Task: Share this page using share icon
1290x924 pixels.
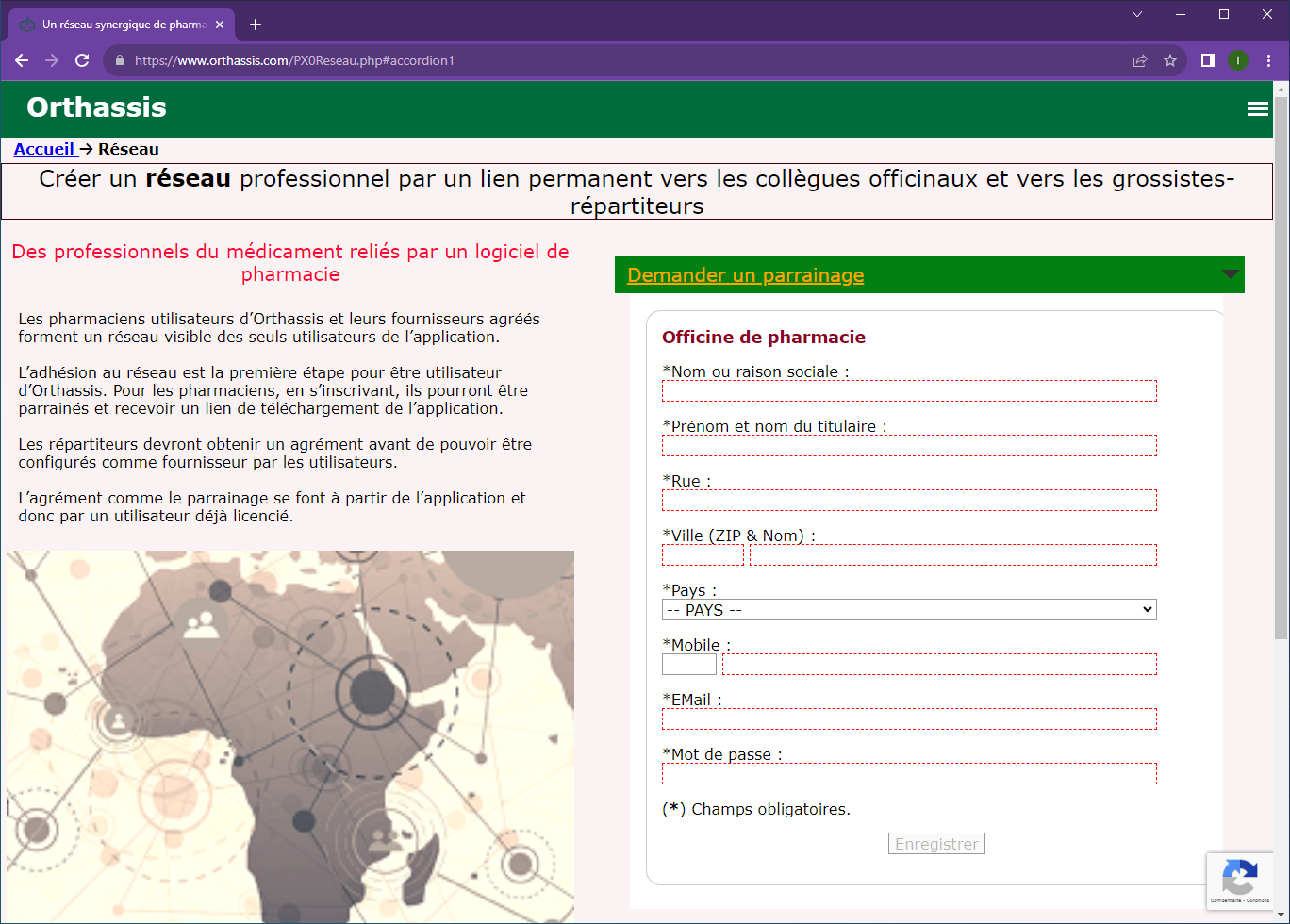Action: pos(1140,60)
